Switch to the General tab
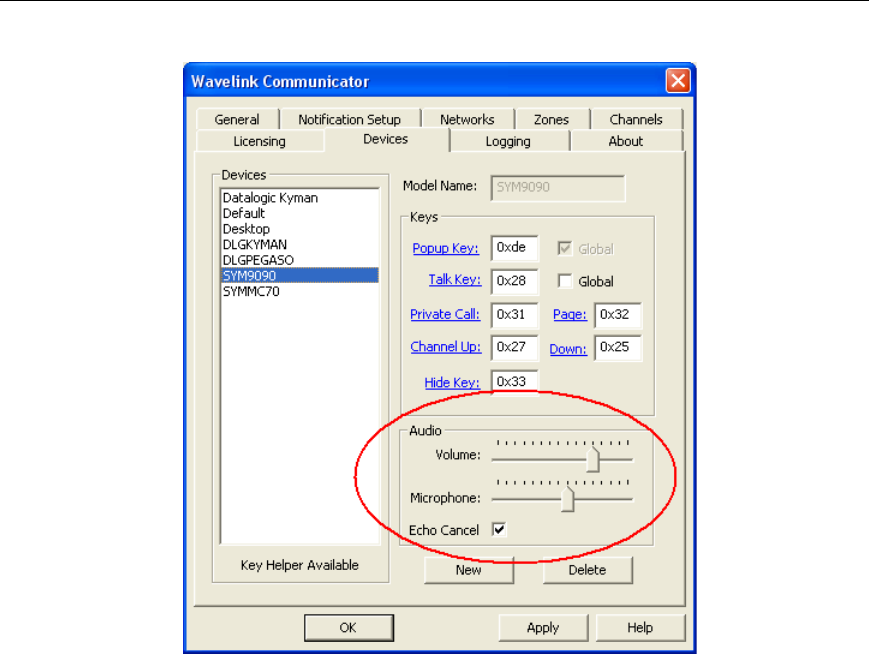Screen dimensions: 869x654 pyautogui.click(x=237, y=120)
